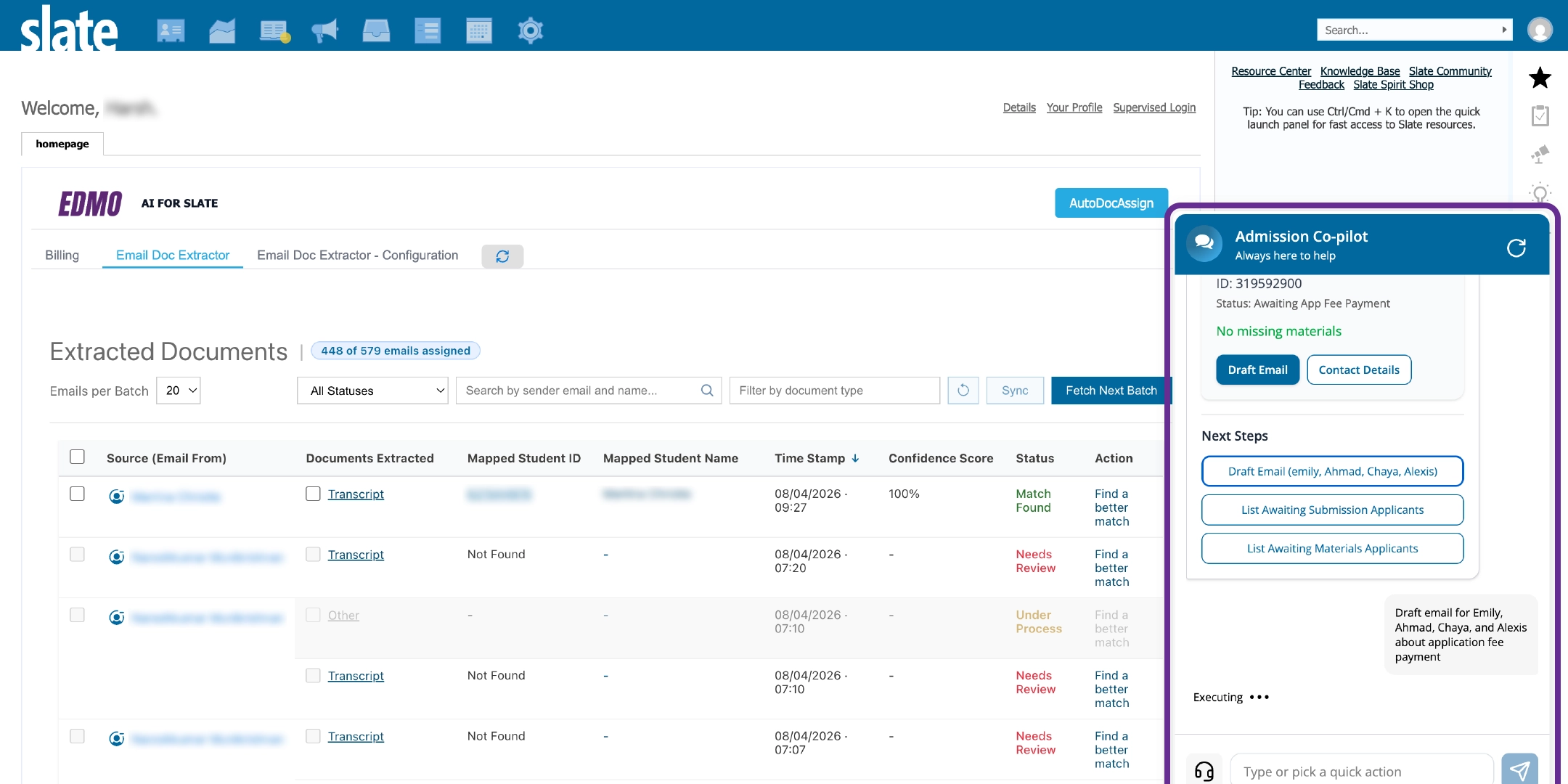
Task: Open the Forms list icon
Action: click(x=428, y=30)
